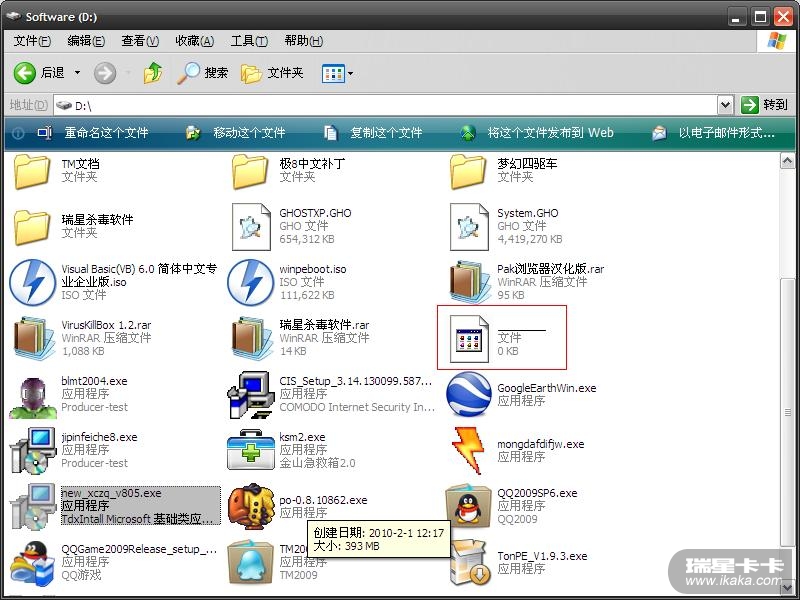Select the 0 KB unnamed file icon

[469, 338]
